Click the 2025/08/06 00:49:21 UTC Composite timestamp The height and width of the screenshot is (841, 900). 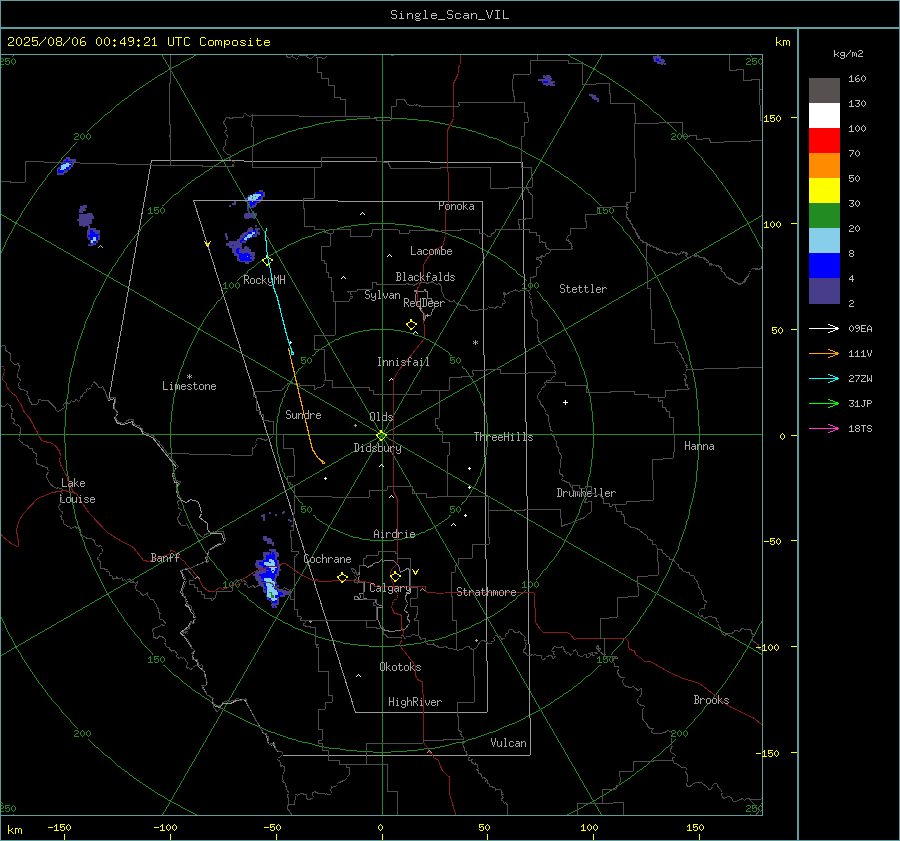point(138,42)
